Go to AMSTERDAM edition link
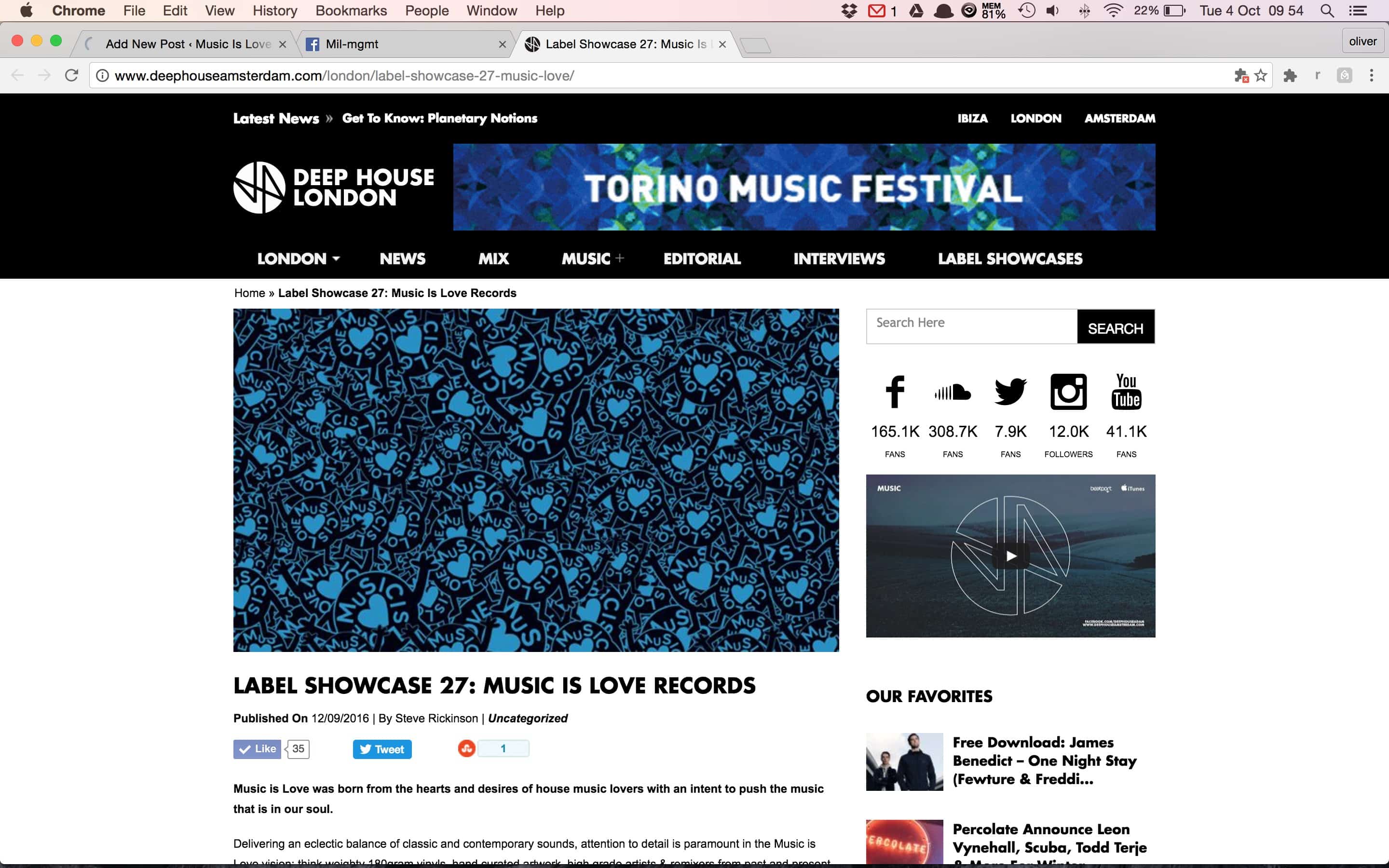 click(1120, 118)
